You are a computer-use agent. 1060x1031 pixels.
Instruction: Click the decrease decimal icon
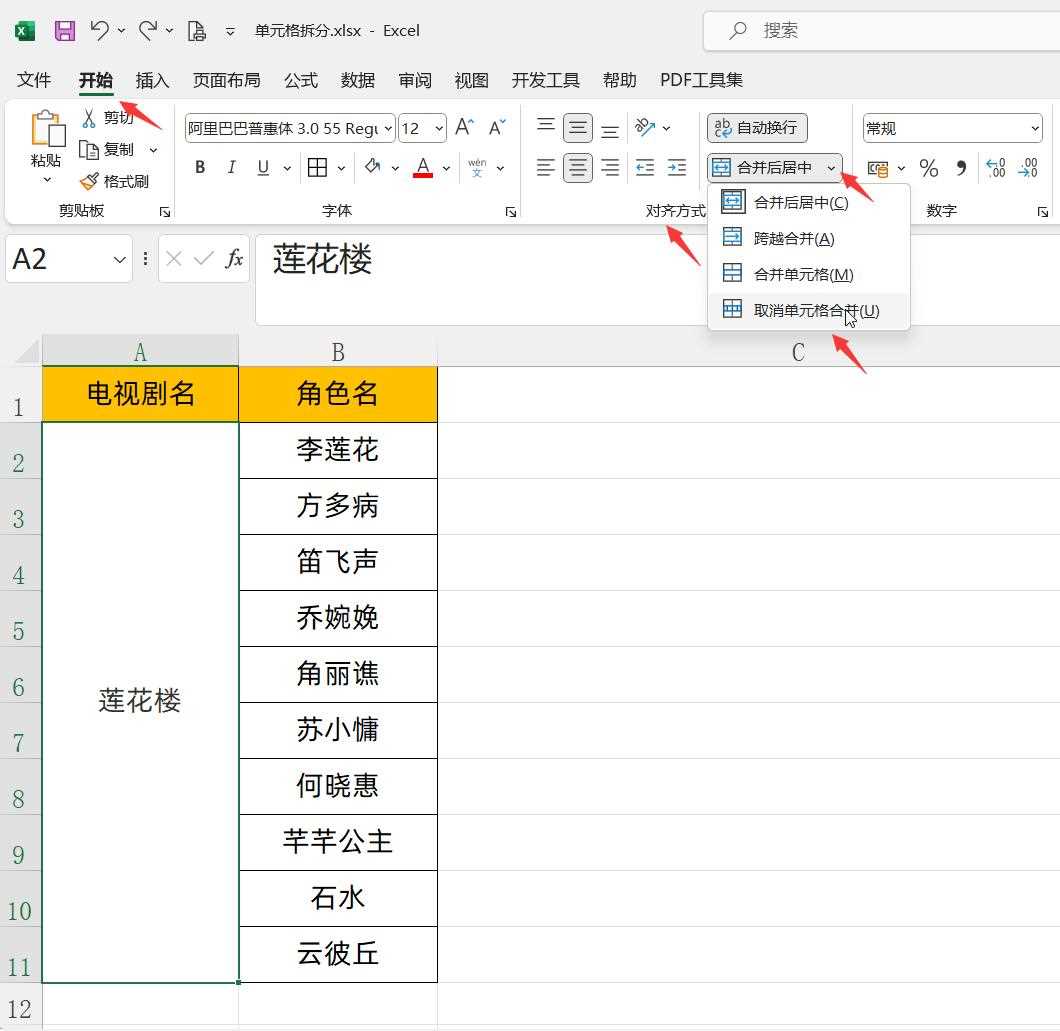coord(1028,168)
